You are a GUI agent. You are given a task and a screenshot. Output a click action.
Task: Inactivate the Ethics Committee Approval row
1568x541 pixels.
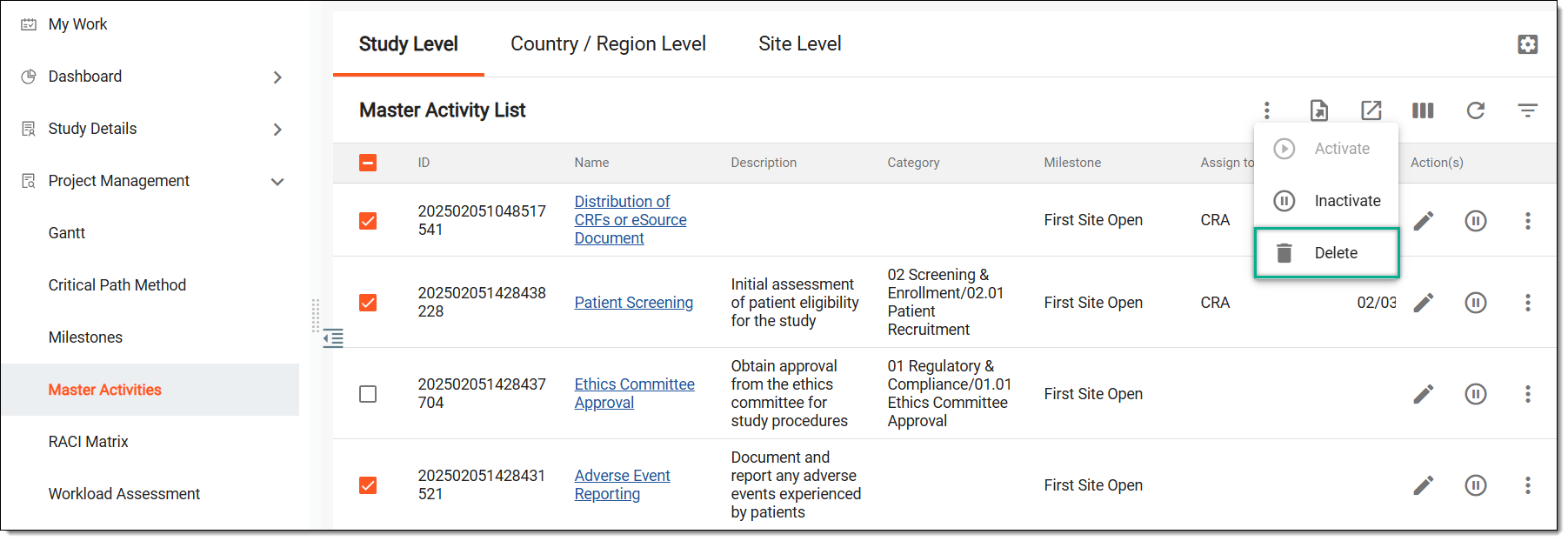pos(1475,394)
